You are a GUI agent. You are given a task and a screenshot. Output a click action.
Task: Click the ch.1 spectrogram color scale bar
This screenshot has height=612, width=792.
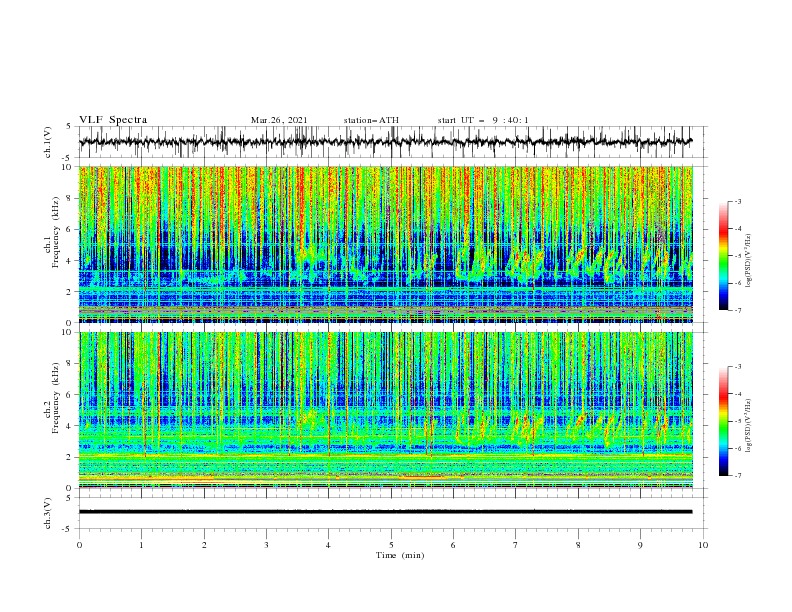click(723, 255)
